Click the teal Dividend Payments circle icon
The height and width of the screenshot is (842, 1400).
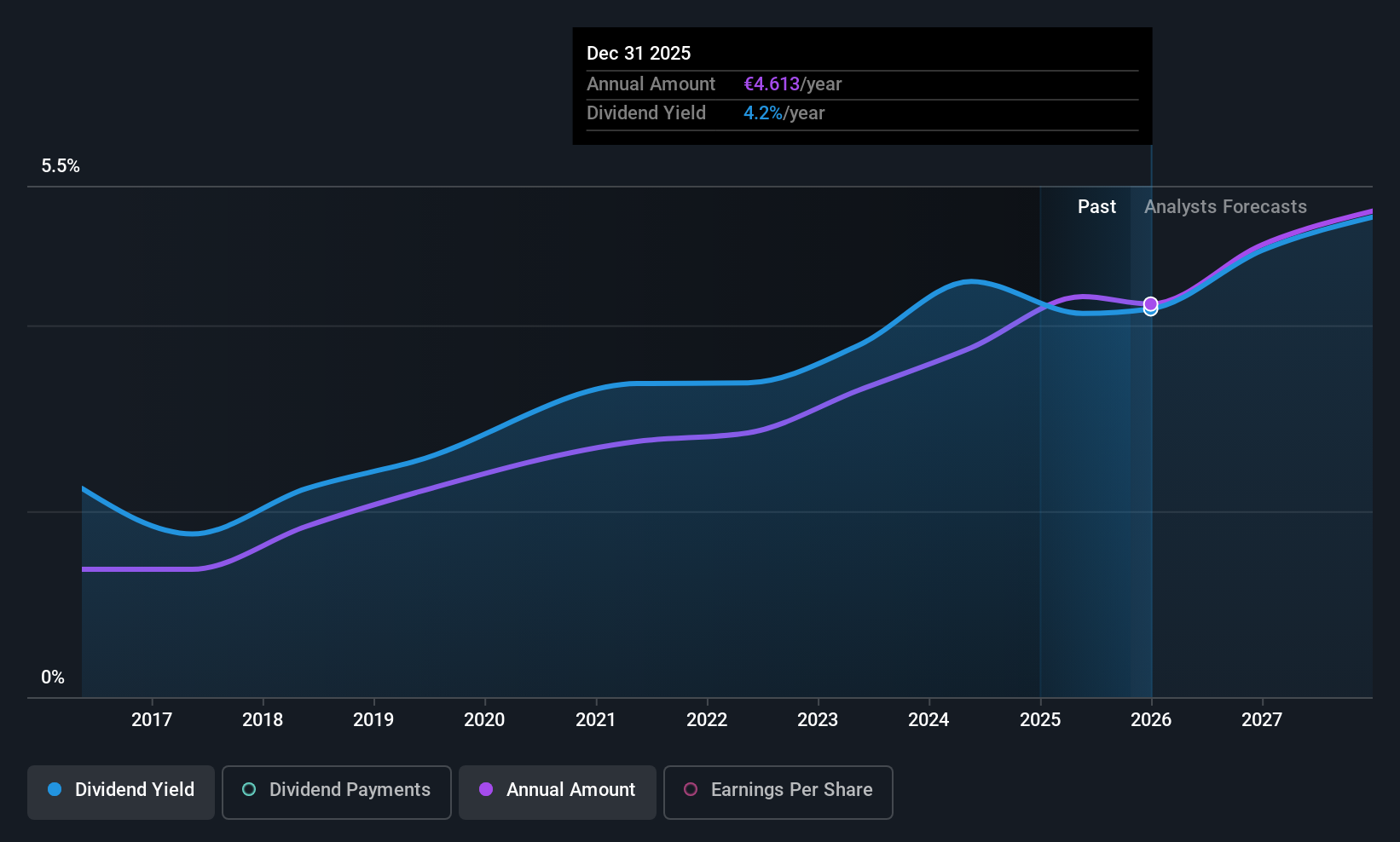click(249, 789)
